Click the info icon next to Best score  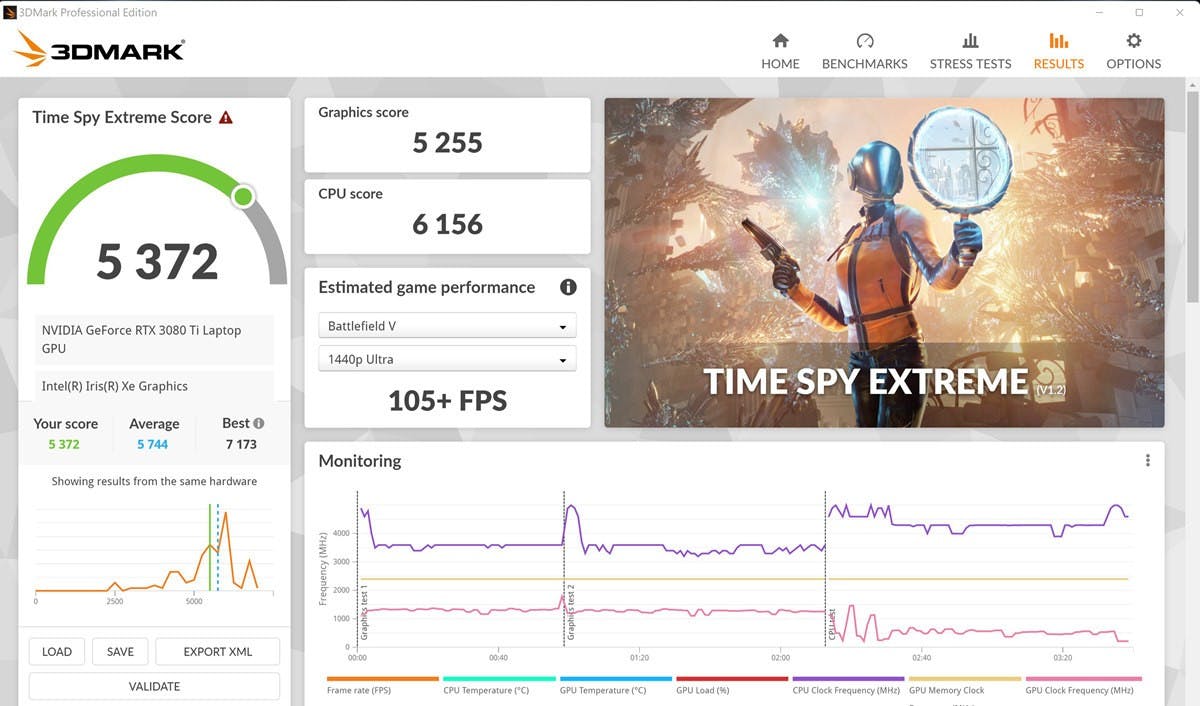point(259,423)
